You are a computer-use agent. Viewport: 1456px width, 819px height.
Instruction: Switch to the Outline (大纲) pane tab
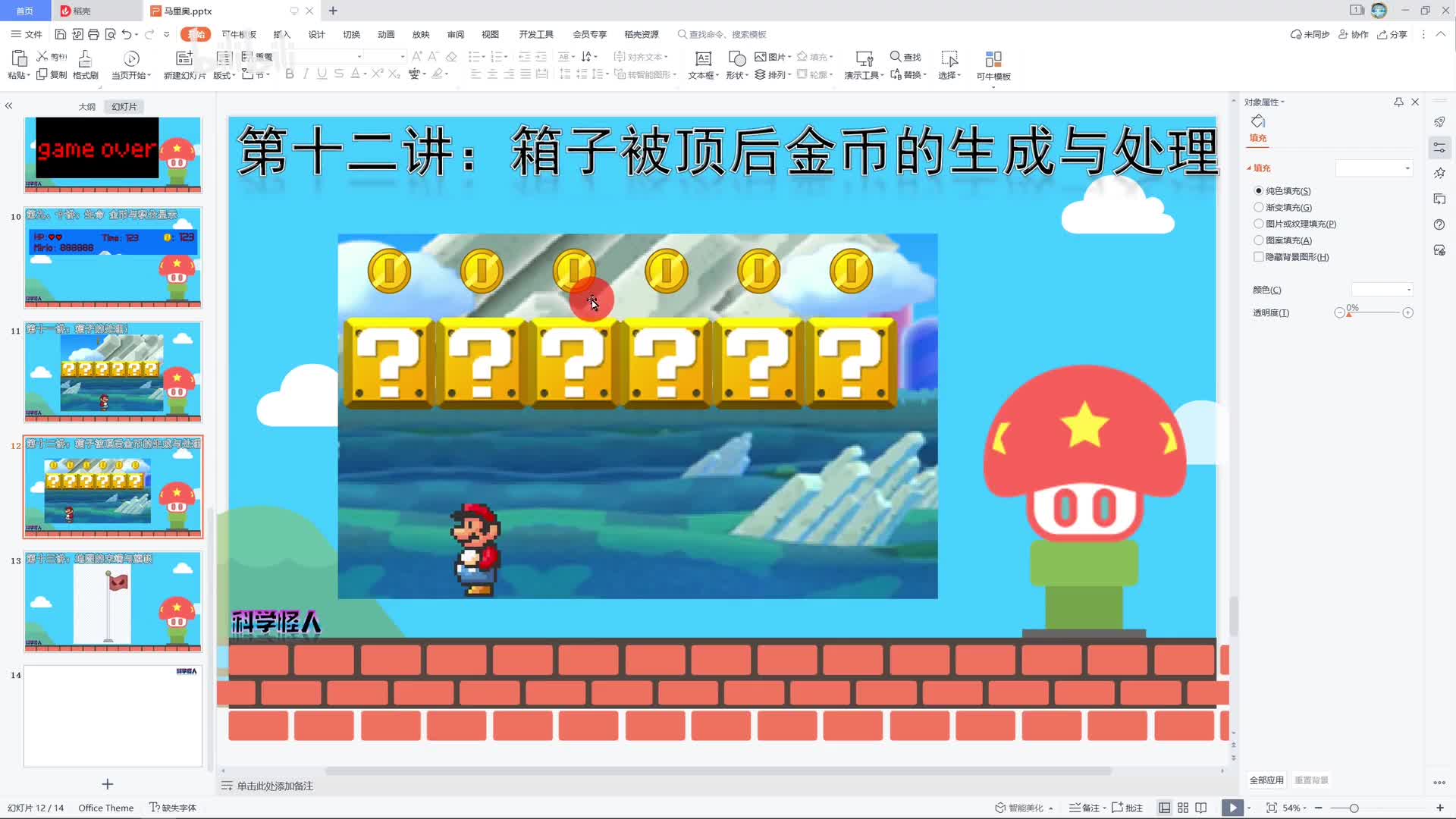click(x=87, y=107)
